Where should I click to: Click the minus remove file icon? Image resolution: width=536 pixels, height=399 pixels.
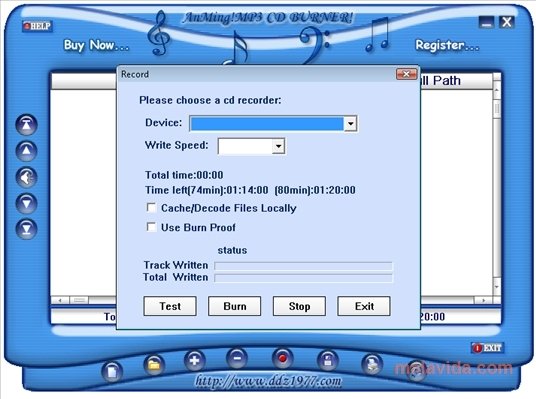tap(237, 358)
